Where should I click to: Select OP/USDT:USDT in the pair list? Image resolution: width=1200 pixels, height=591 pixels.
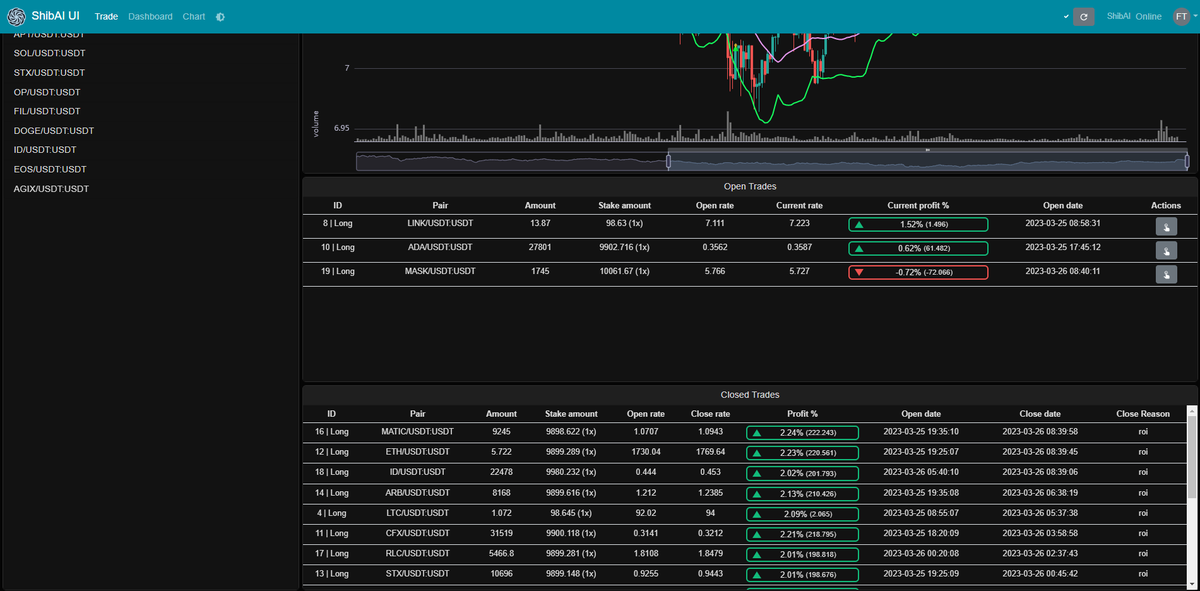point(47,92)
